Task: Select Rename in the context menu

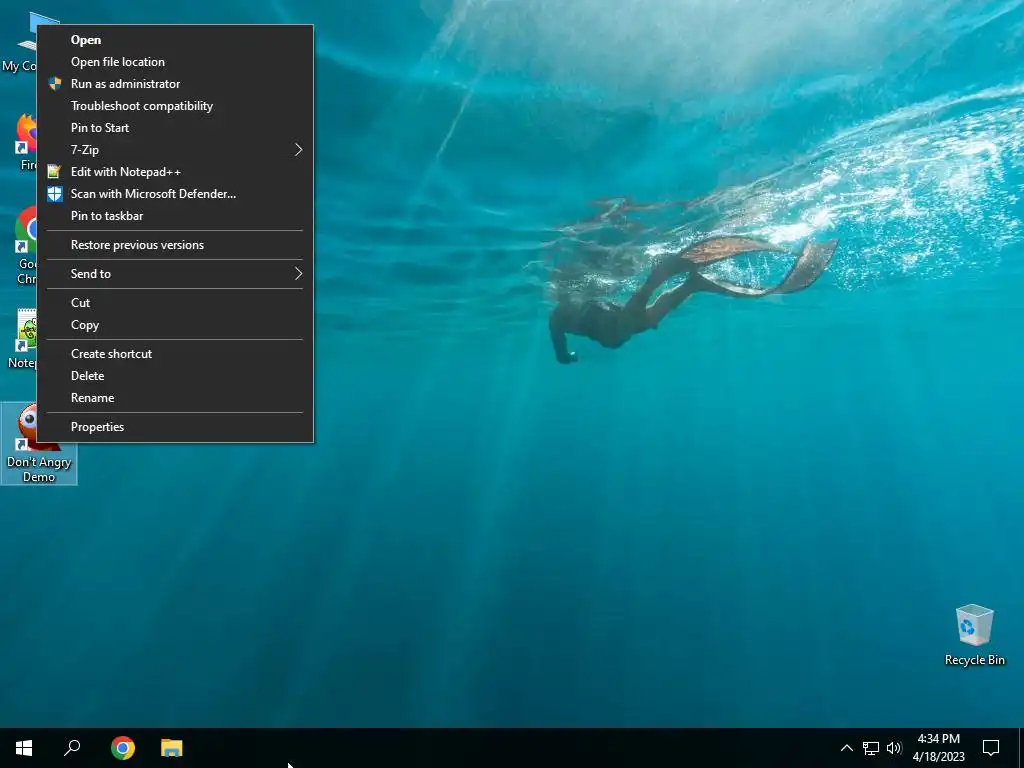Action: point(175,398)
